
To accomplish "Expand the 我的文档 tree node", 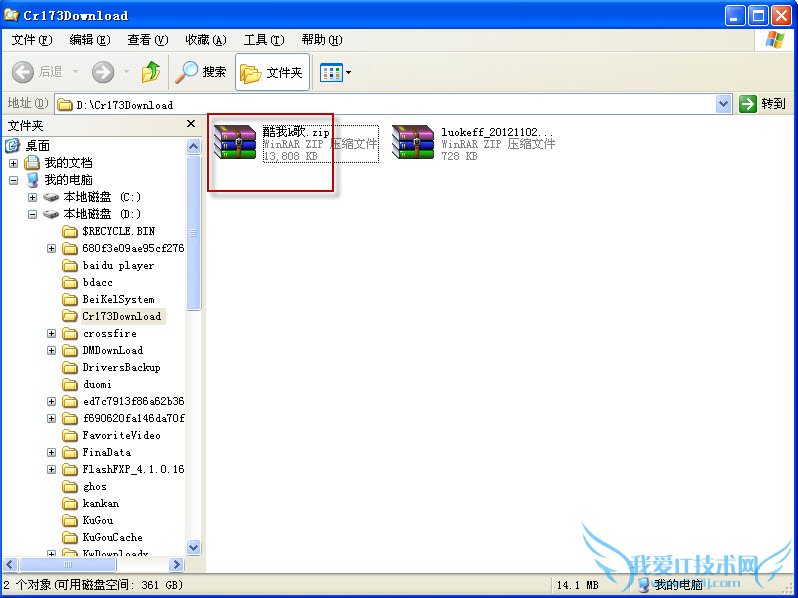I will point(14,163).
